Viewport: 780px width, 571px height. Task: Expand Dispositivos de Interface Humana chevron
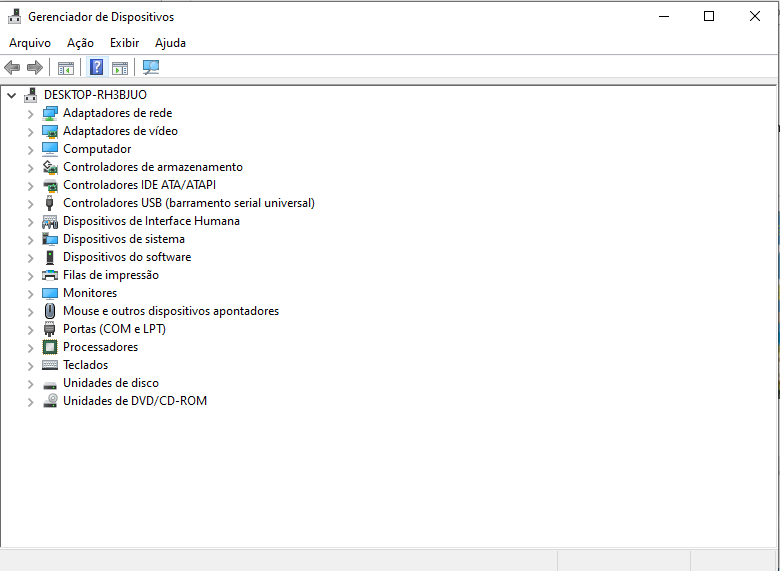coord(30,222)
